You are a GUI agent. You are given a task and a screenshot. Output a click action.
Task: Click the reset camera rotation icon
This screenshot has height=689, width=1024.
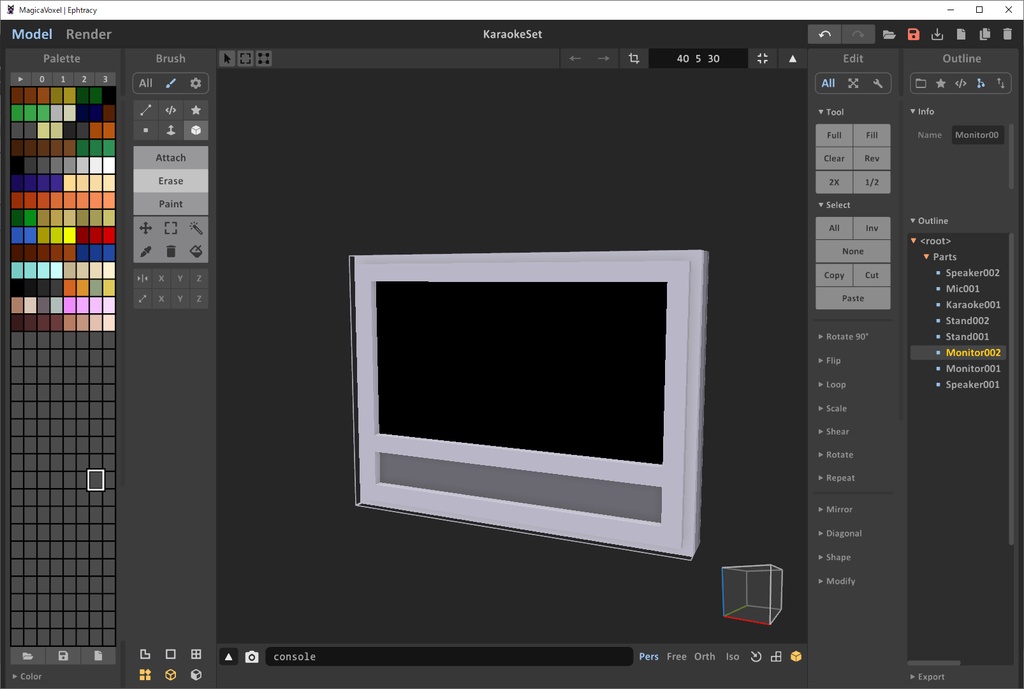coord(756,657)
